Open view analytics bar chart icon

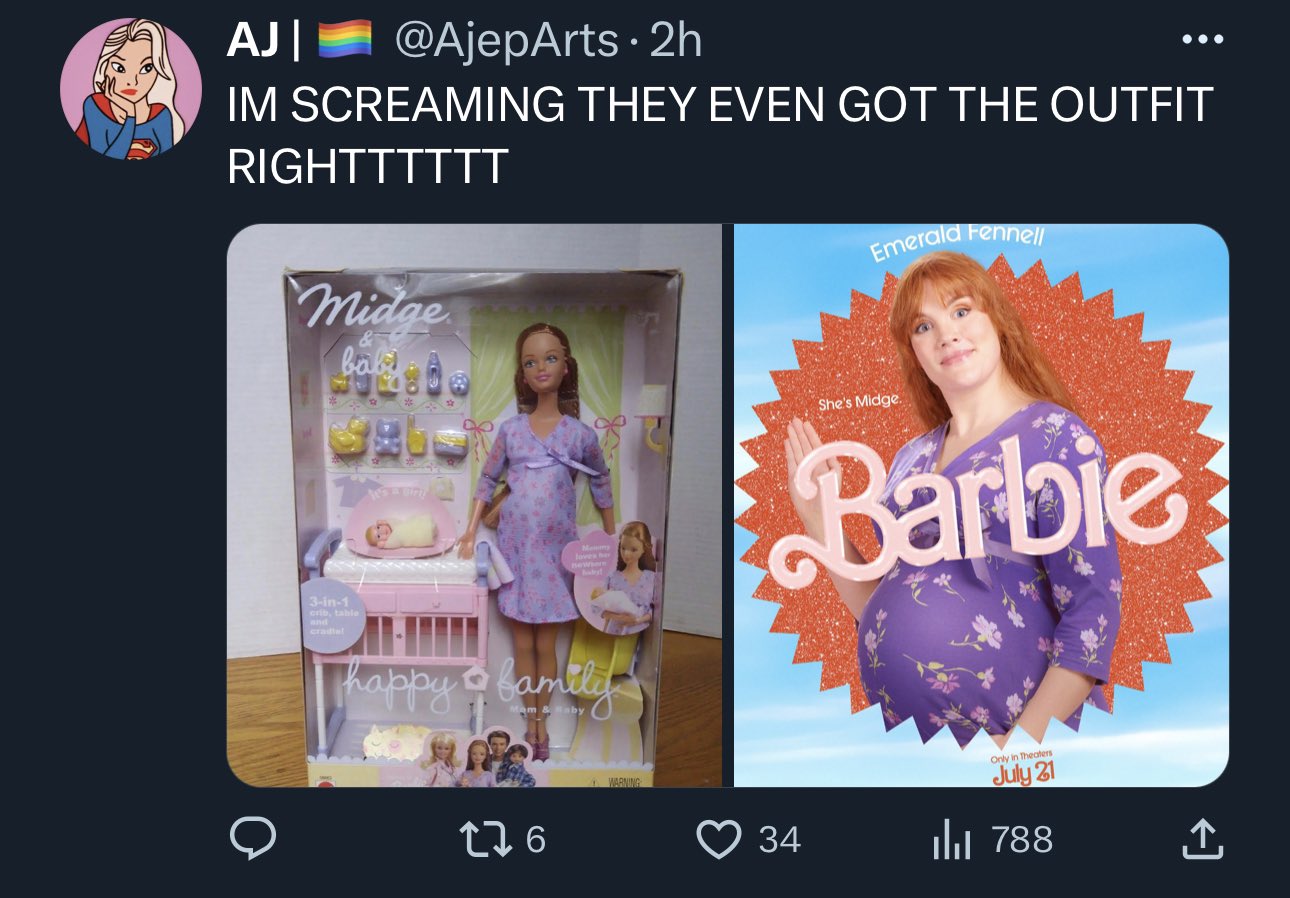(x=951, y=840)
